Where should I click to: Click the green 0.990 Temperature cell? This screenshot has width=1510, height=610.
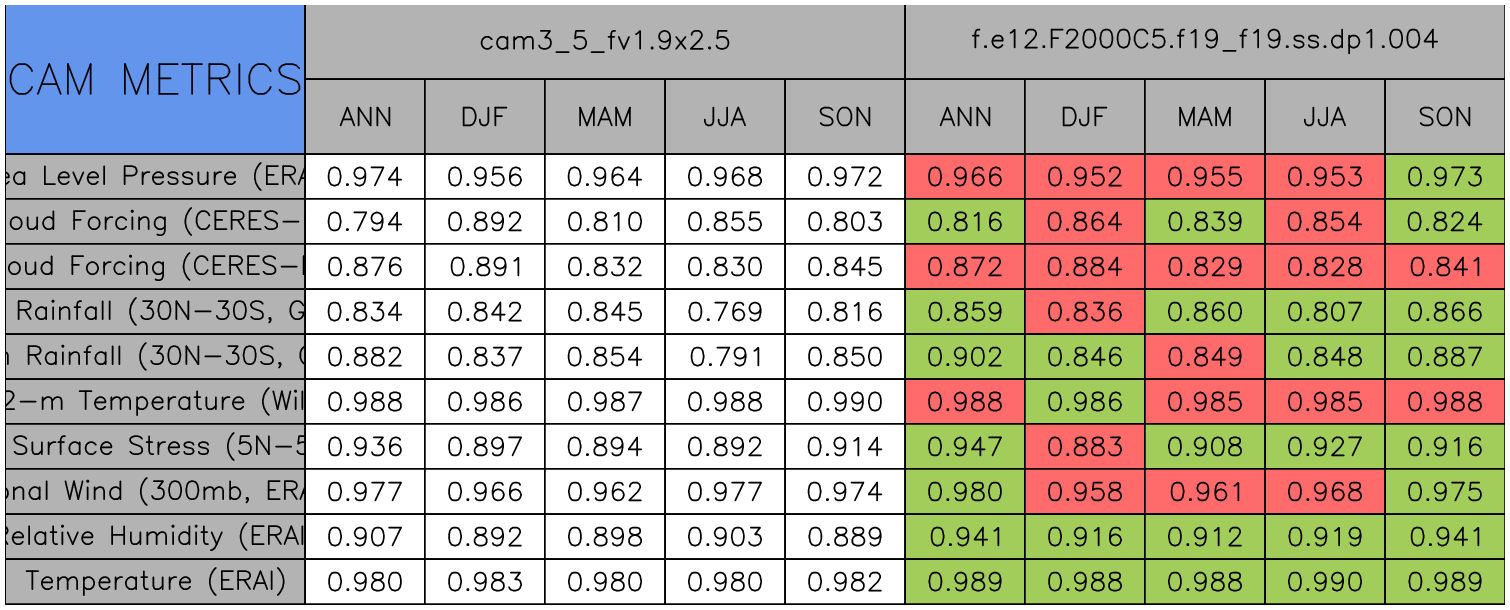click(1325, 582)
